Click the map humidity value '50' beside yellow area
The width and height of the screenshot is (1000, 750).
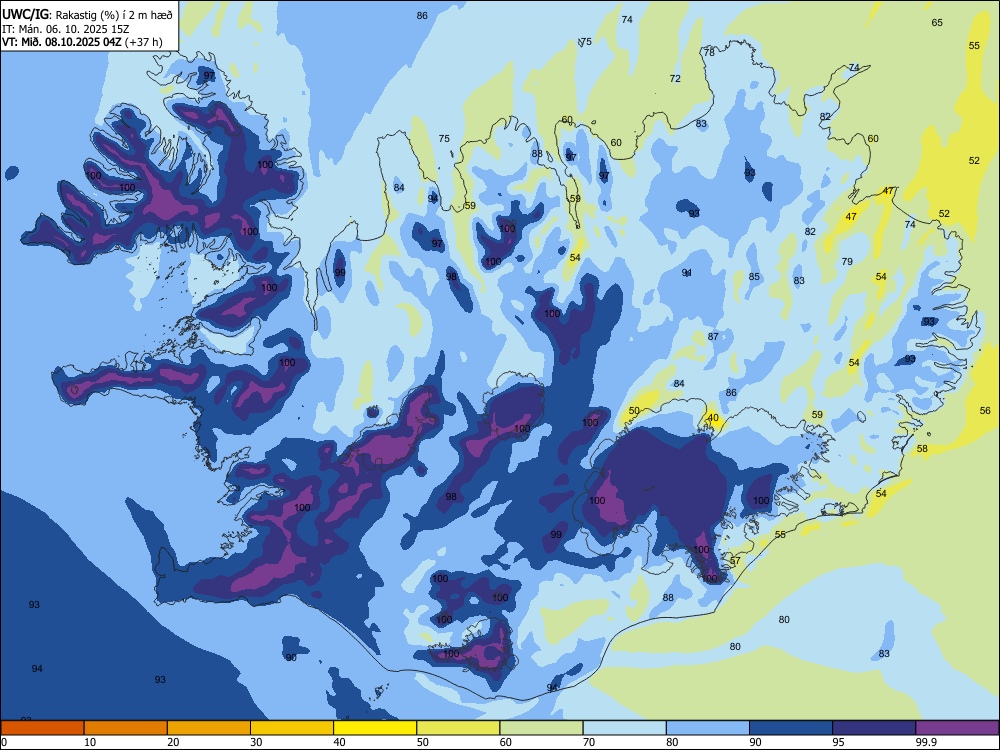(634, 411)
